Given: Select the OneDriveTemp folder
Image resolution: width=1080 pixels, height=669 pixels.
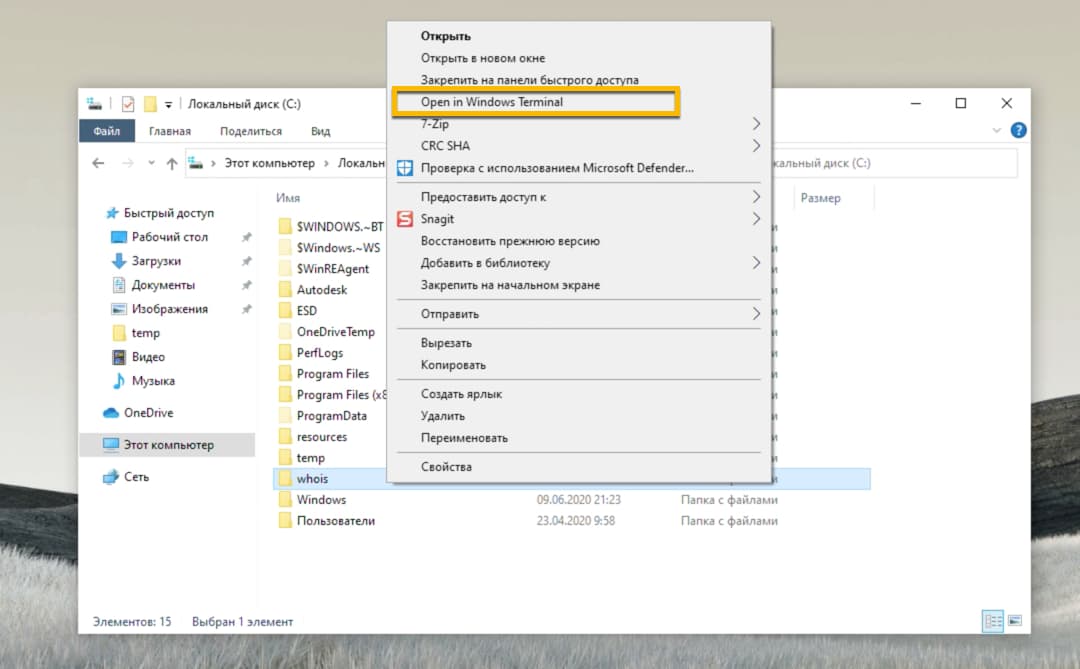Looking at the screenshot, I should [x=328, y=332].
